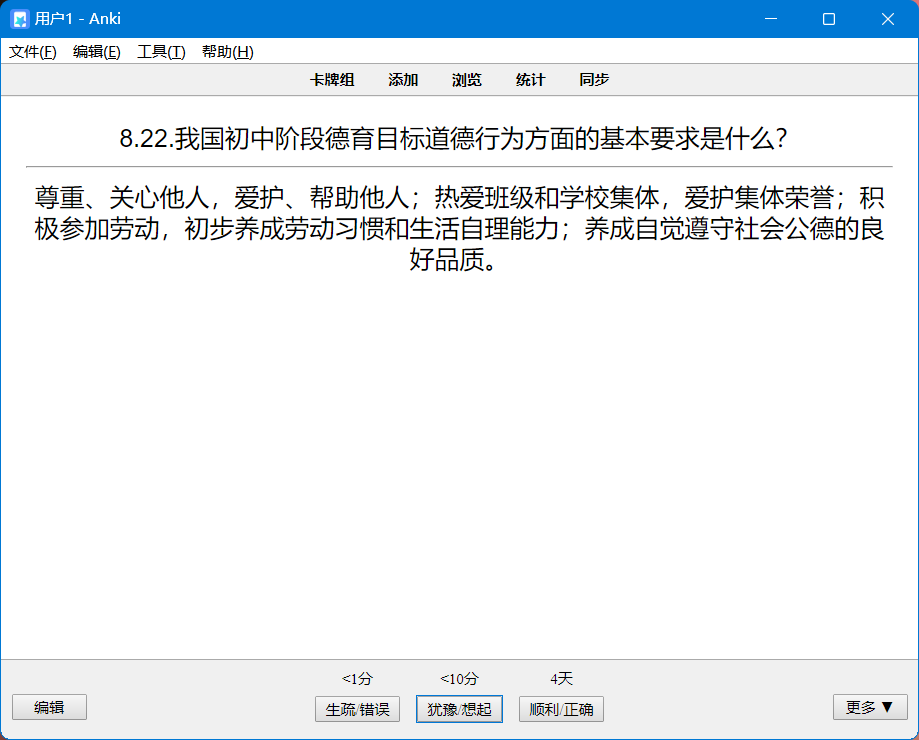Rate card as 犹豫/想起

pyautogui.click(x=460, y=710)
